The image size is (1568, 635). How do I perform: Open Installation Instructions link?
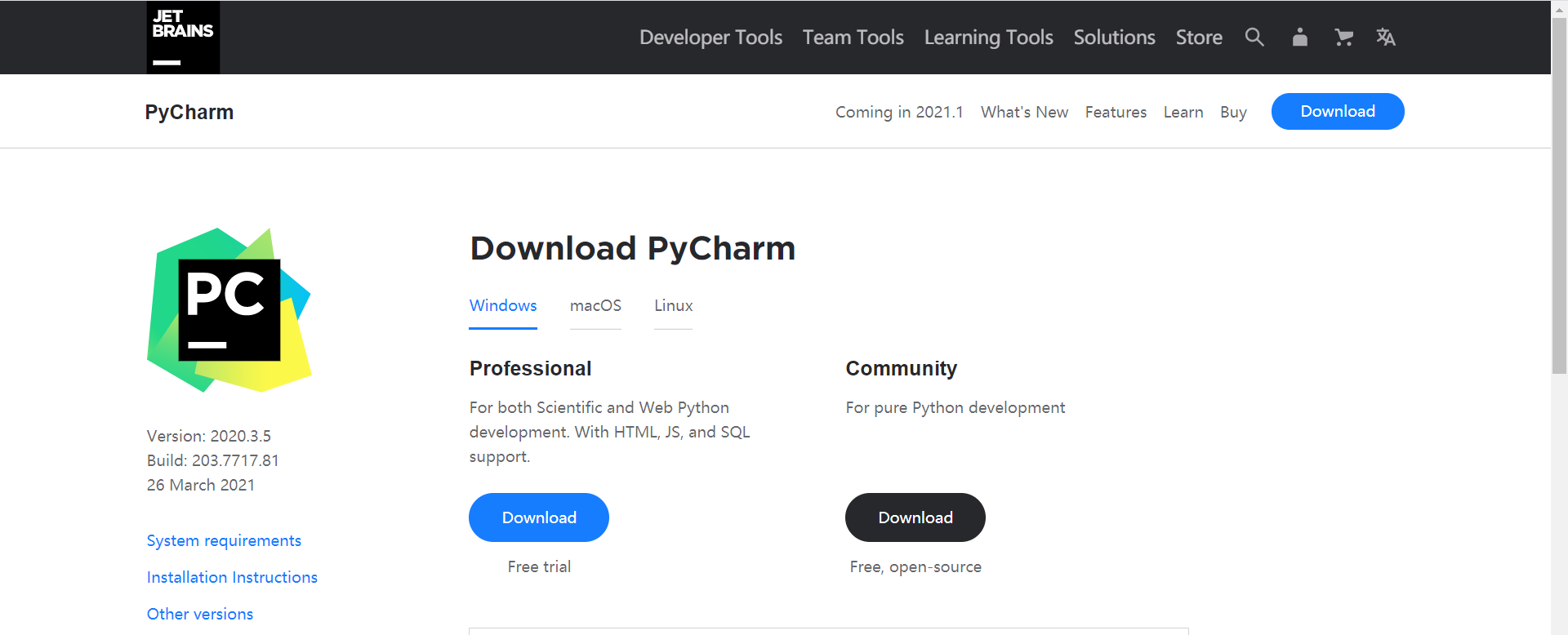[232, 577]
